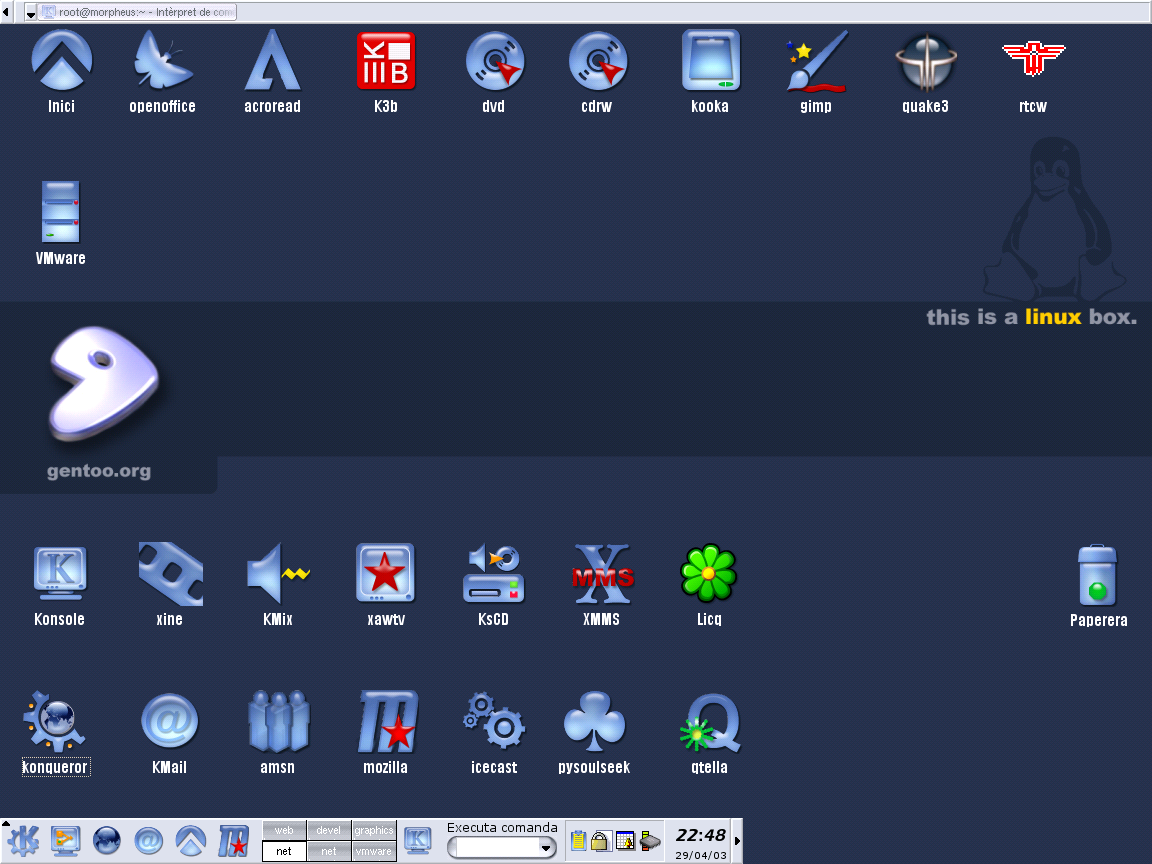
Task: Open the klipper clipboard tray icon
Action: tap(578, 840)
